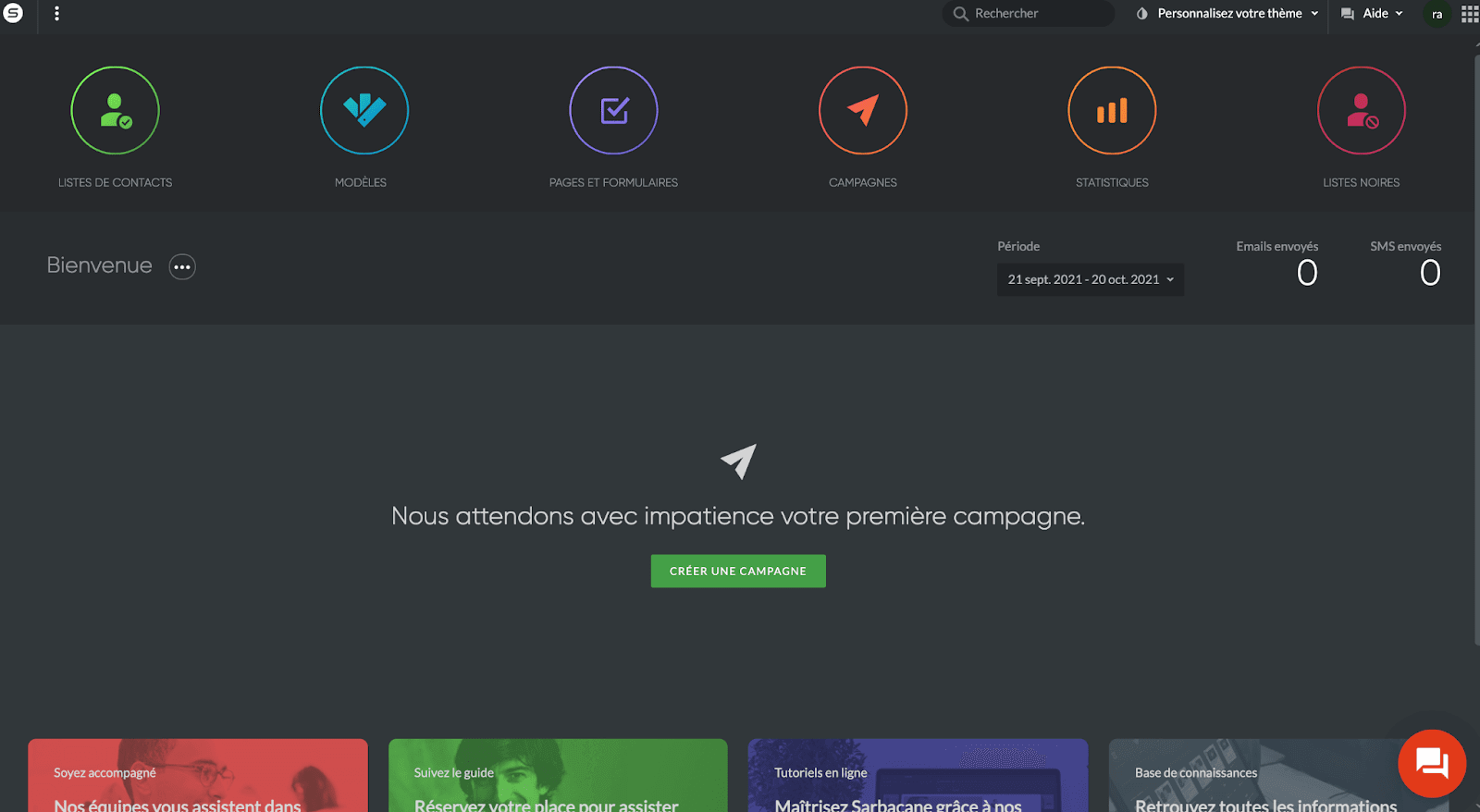This screenshot has width=1480, height=812.
Task: Open Pages et formulaires icon
Action: pyautogui.click(x=613, y=111)
